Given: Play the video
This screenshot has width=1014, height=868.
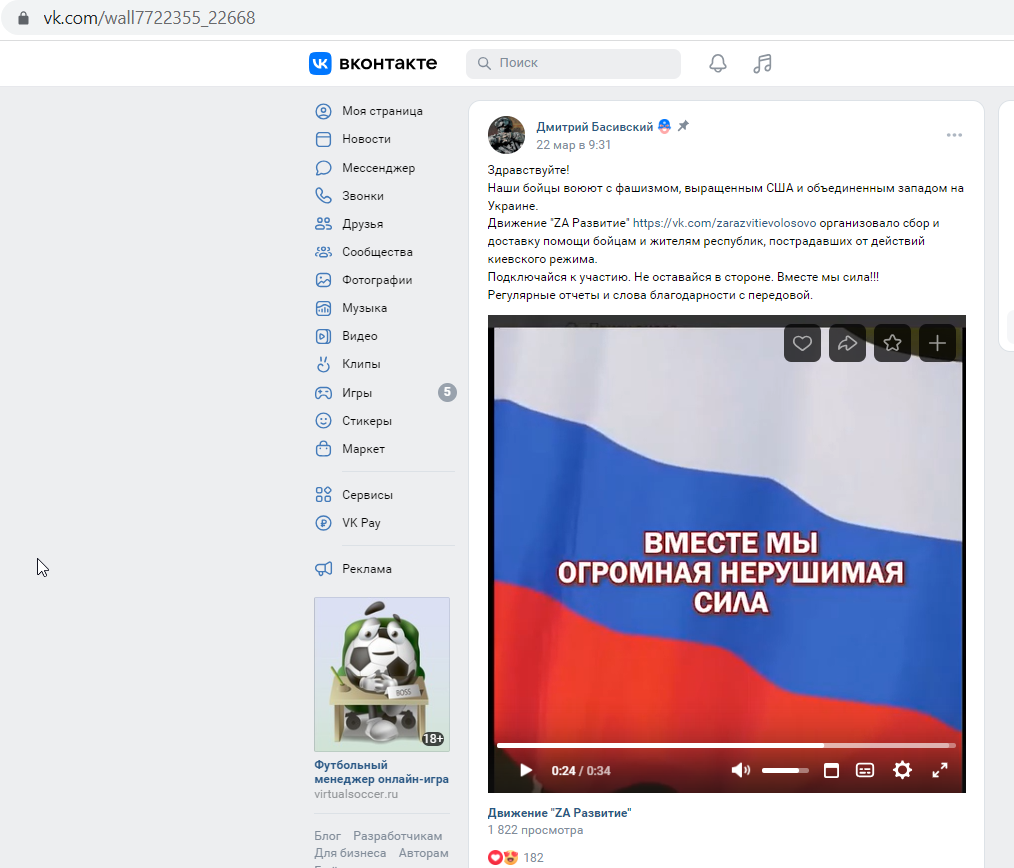Looking at the screenshot, I should (x=526, y=770).
